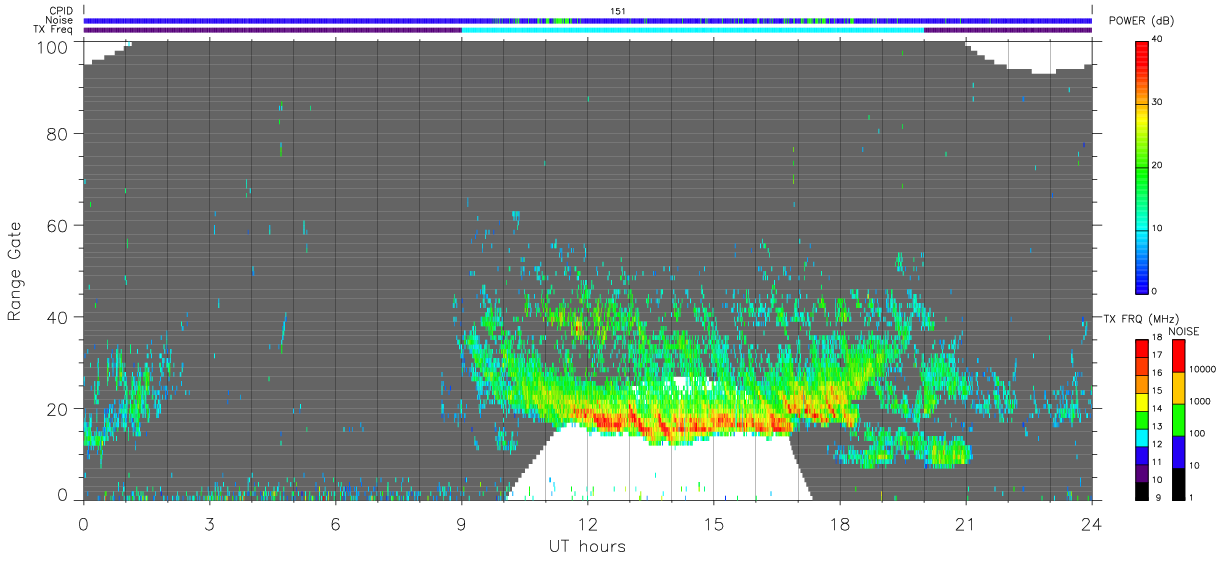This screenshot has width=1228, height=567.
Task: Click the blue Noise bar above the plot
Action: pyautogui.click(x=588, y=20)
